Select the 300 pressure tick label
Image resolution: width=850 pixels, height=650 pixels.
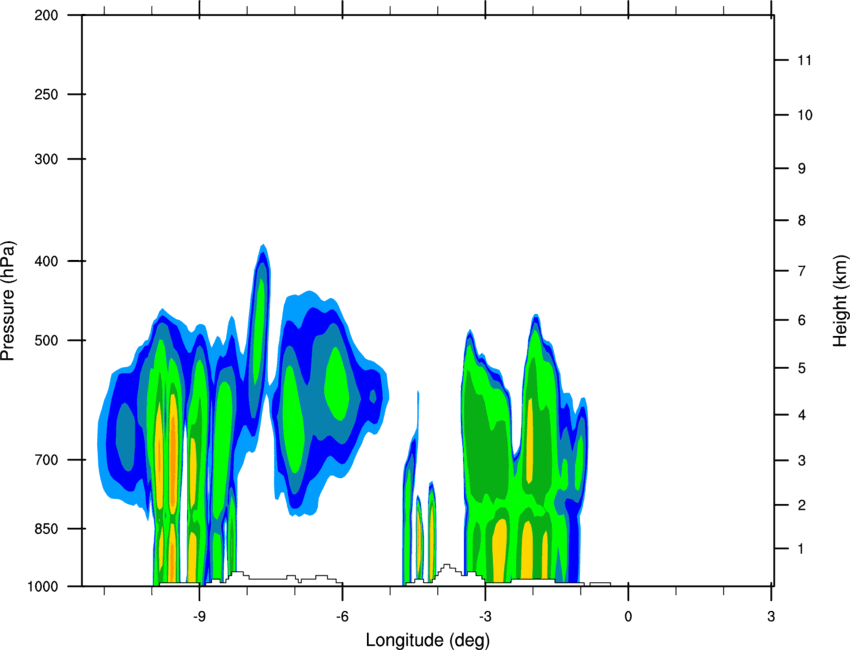(x=46, y=159)
